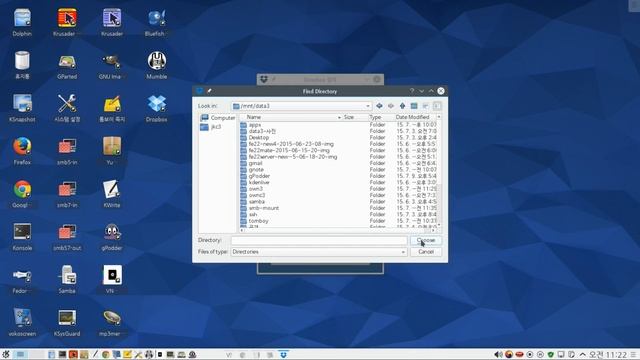Open KSnapshot desktop icon
Viewport: 640px width, 360px height.
(22, 108)
